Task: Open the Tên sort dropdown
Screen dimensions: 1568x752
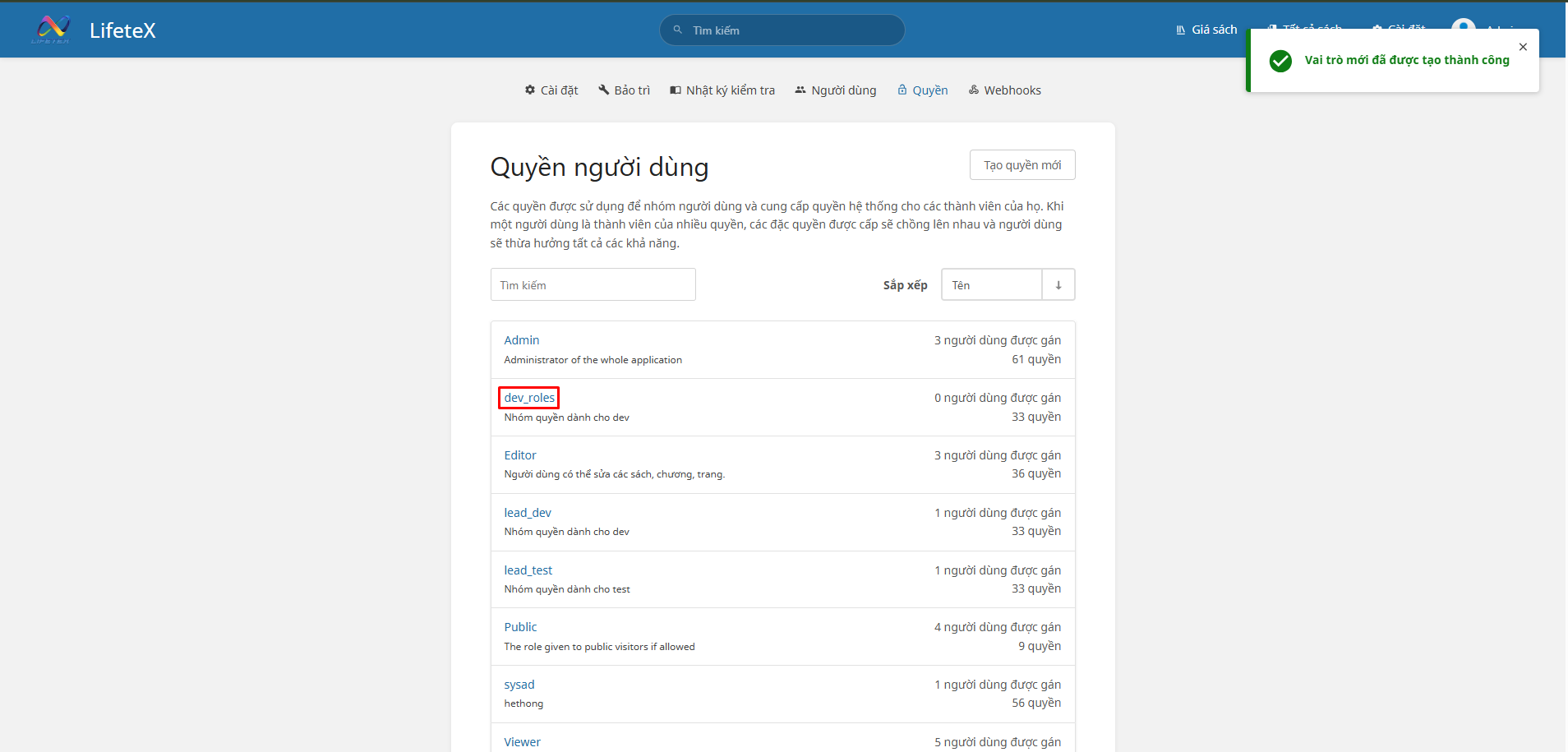Action: 991,285
